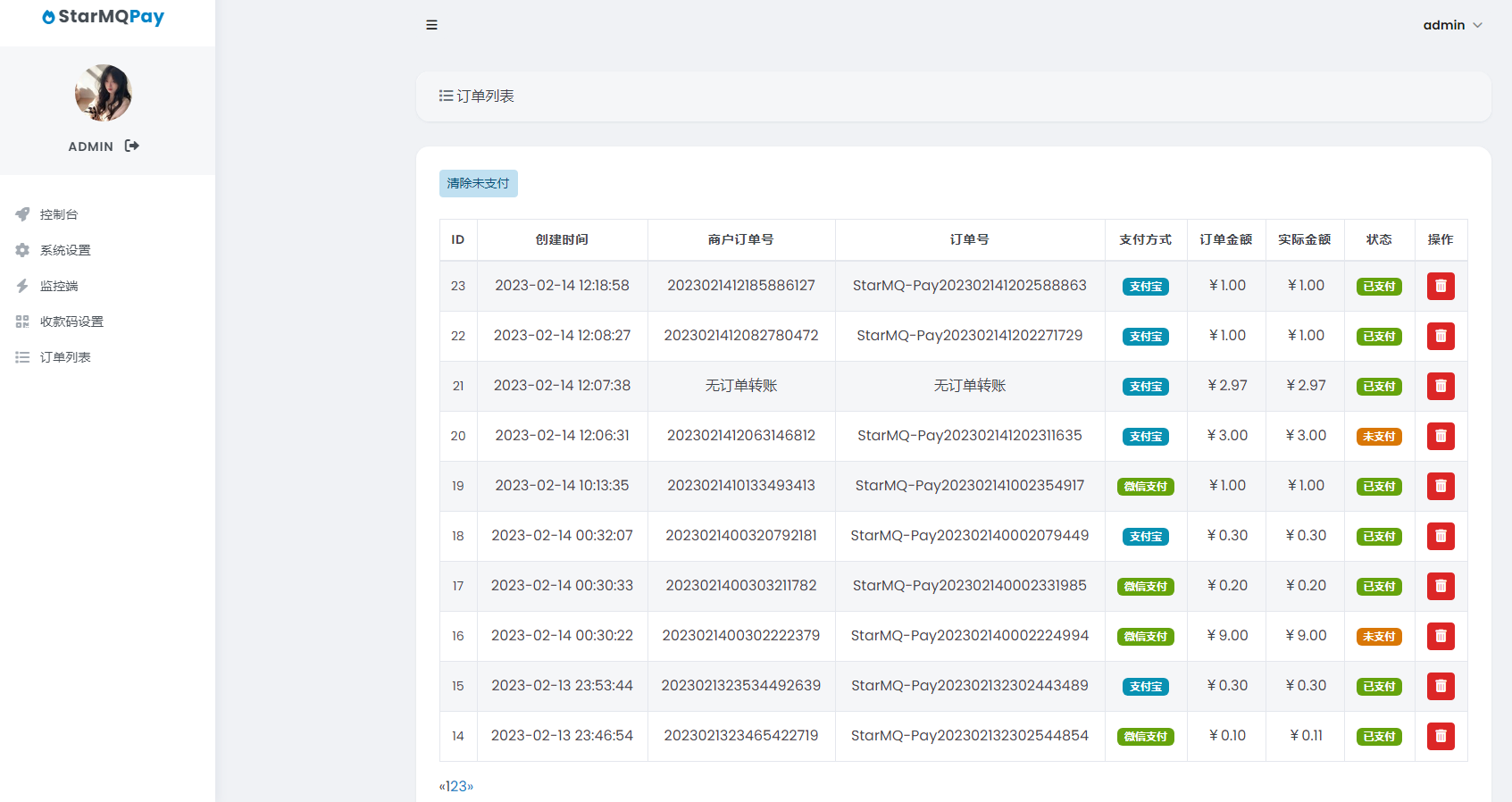
Task: Open the admin user dropdown
Action: pyautogui.click(x=1452, y=25)
